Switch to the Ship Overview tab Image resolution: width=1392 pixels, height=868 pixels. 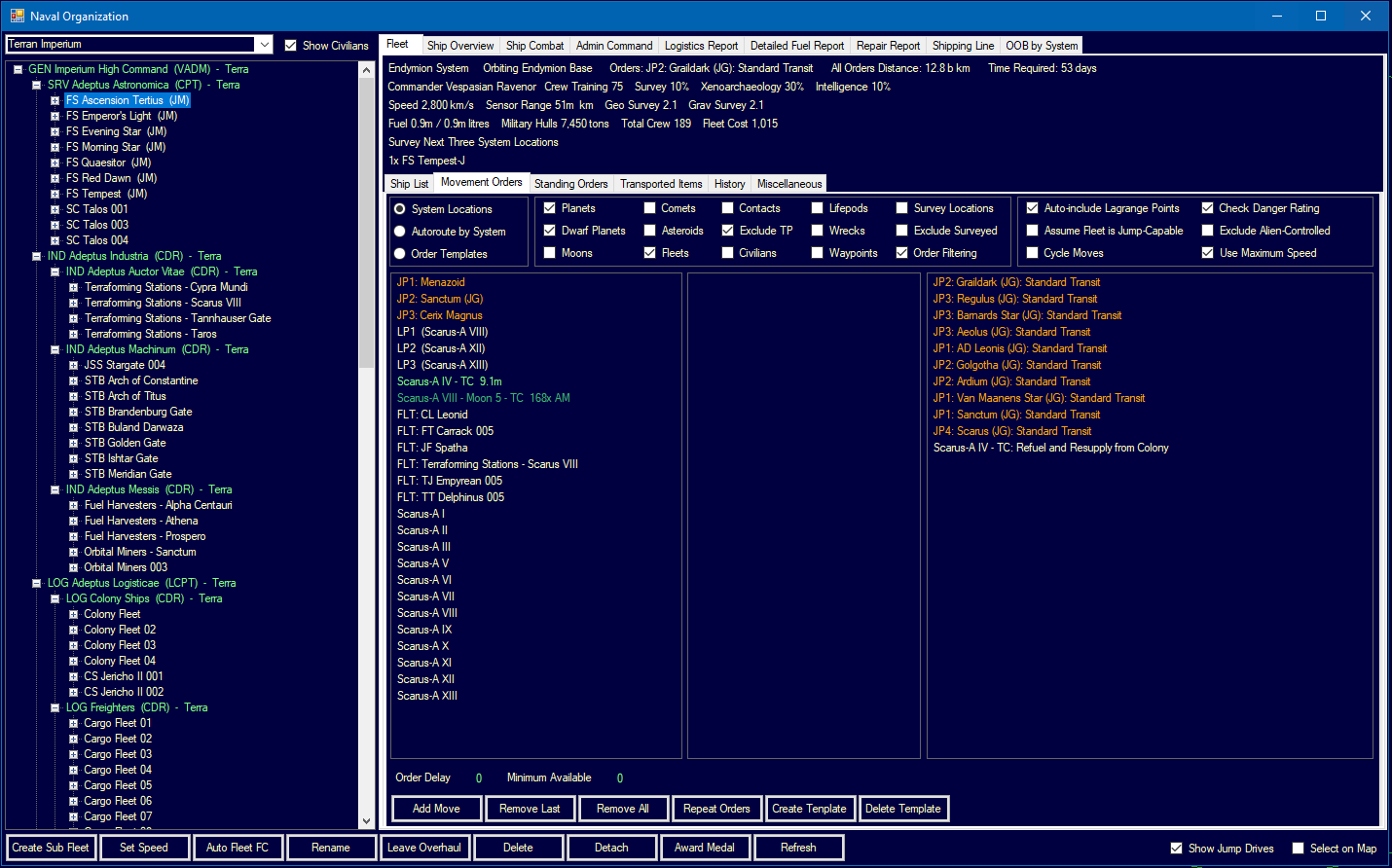(x=460, y=46)
